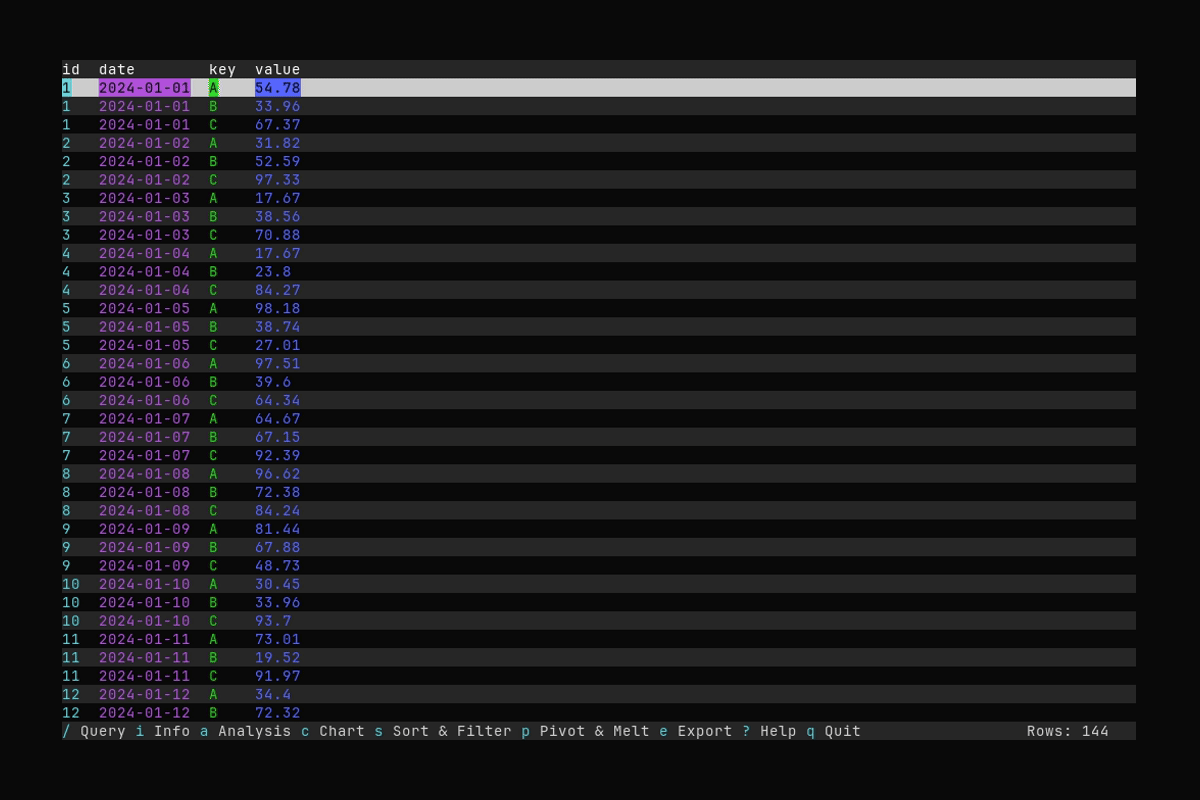Select the highlighted value cell 54.78
The width and height of the screenshot is (1200, 800).
[x=277, y=88]
